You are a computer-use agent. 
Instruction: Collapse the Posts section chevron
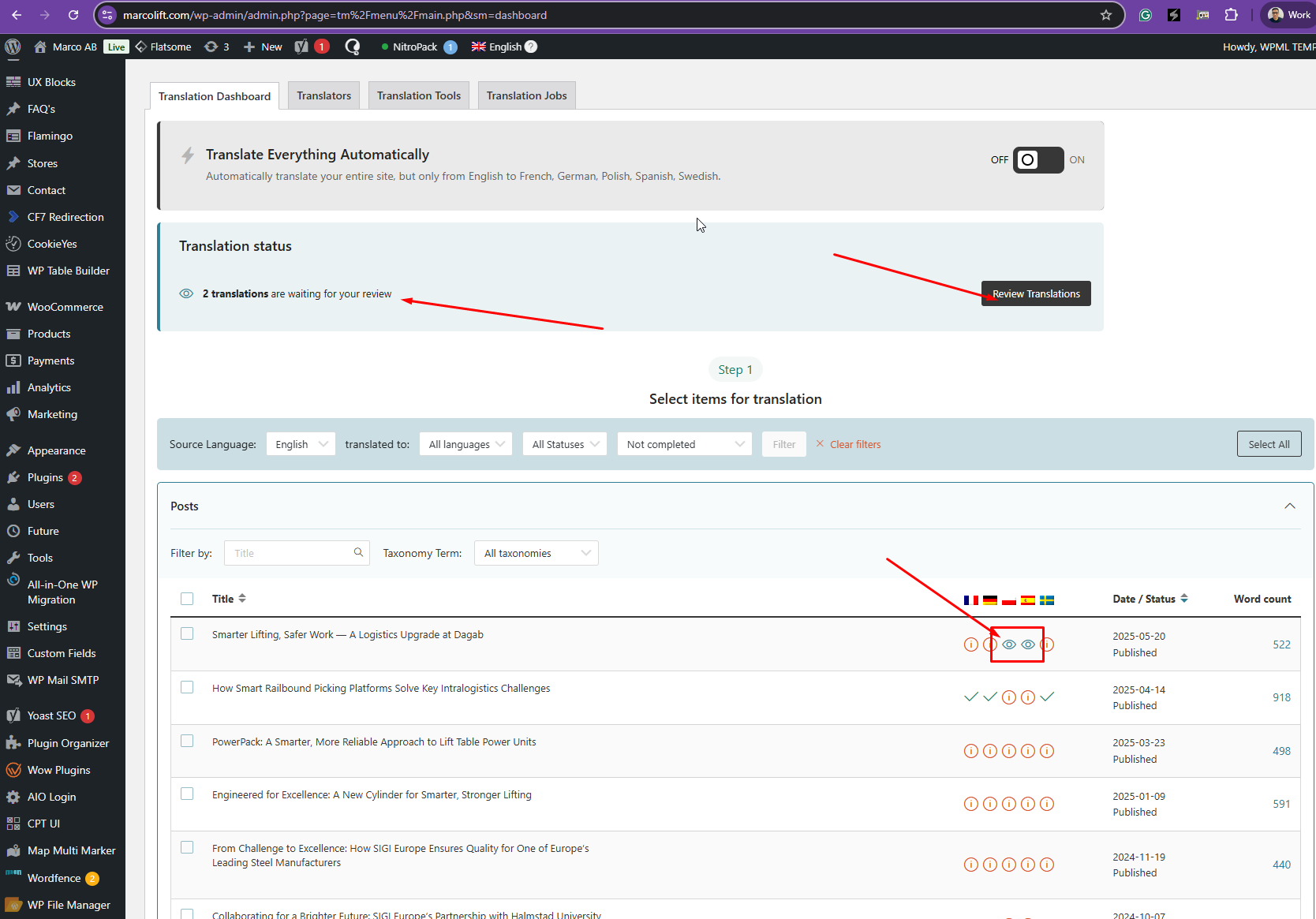click(1290, 506)
